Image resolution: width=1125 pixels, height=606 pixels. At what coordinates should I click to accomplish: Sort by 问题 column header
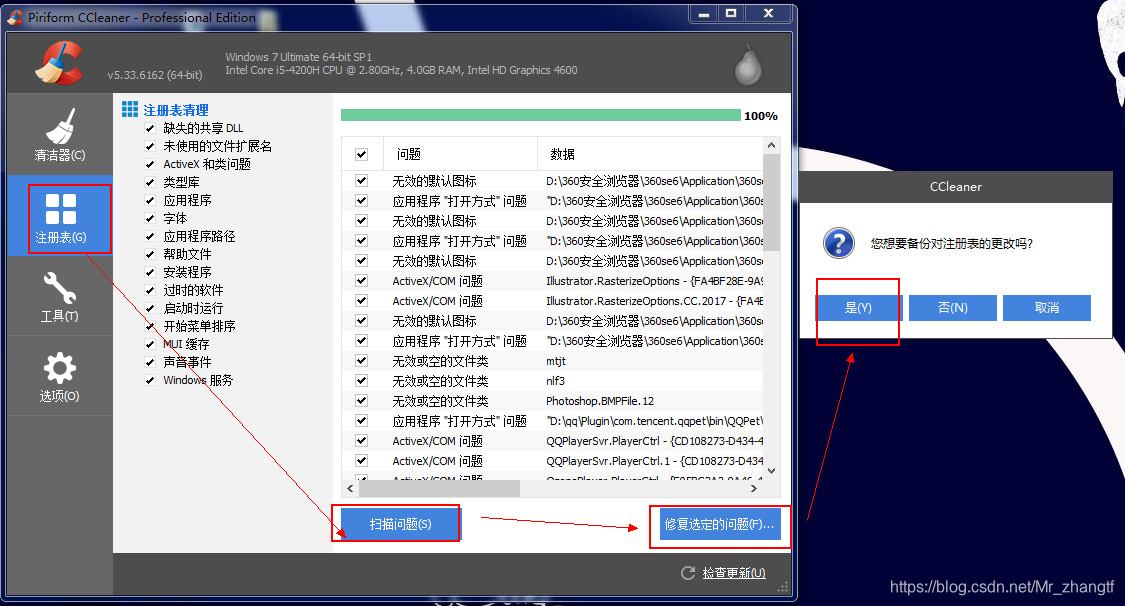(x=461, y=154)
